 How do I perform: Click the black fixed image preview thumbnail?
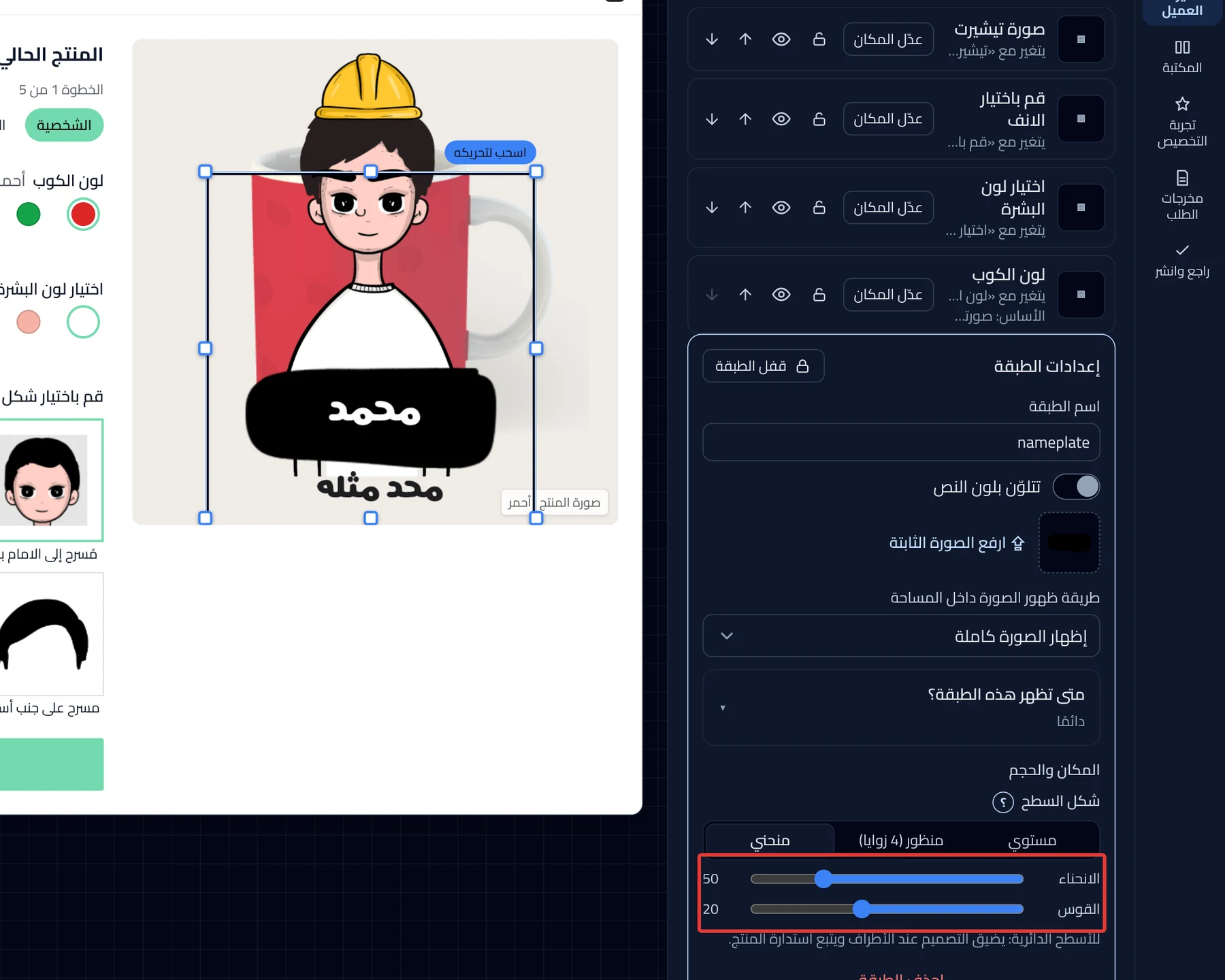tap(1069, 543)
